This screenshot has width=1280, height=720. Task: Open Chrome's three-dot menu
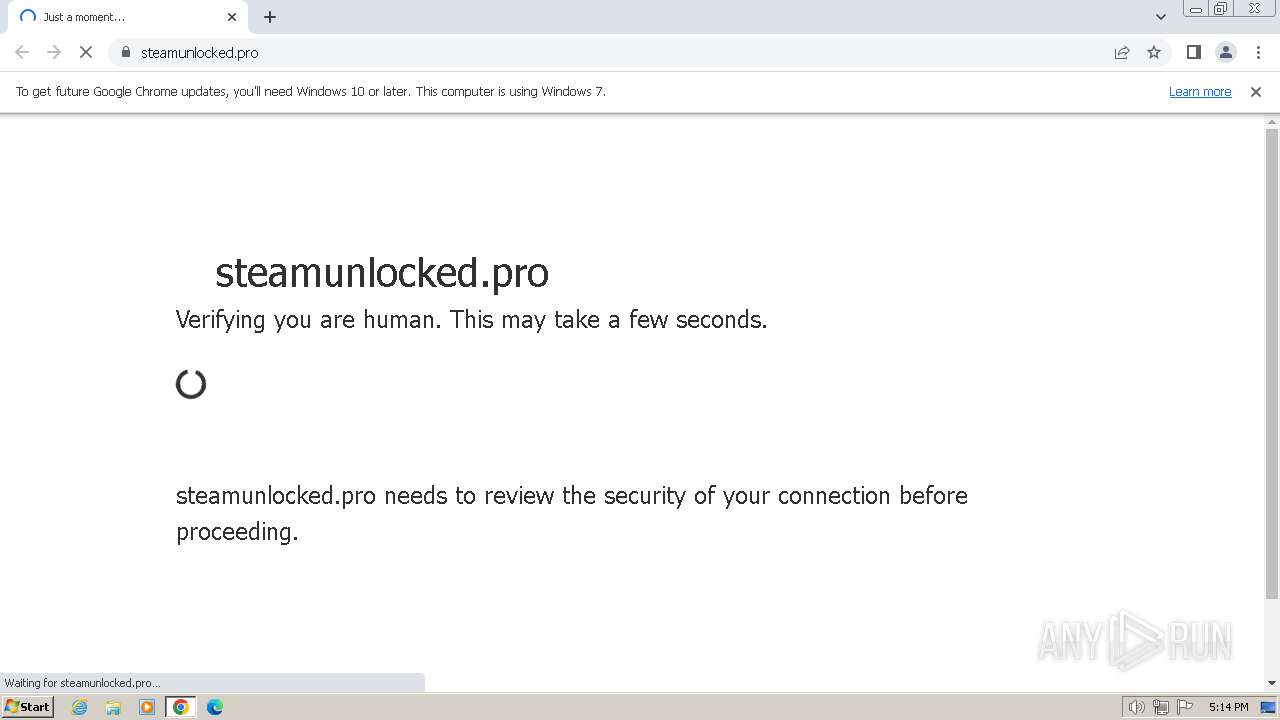[x=1258, y=52]
